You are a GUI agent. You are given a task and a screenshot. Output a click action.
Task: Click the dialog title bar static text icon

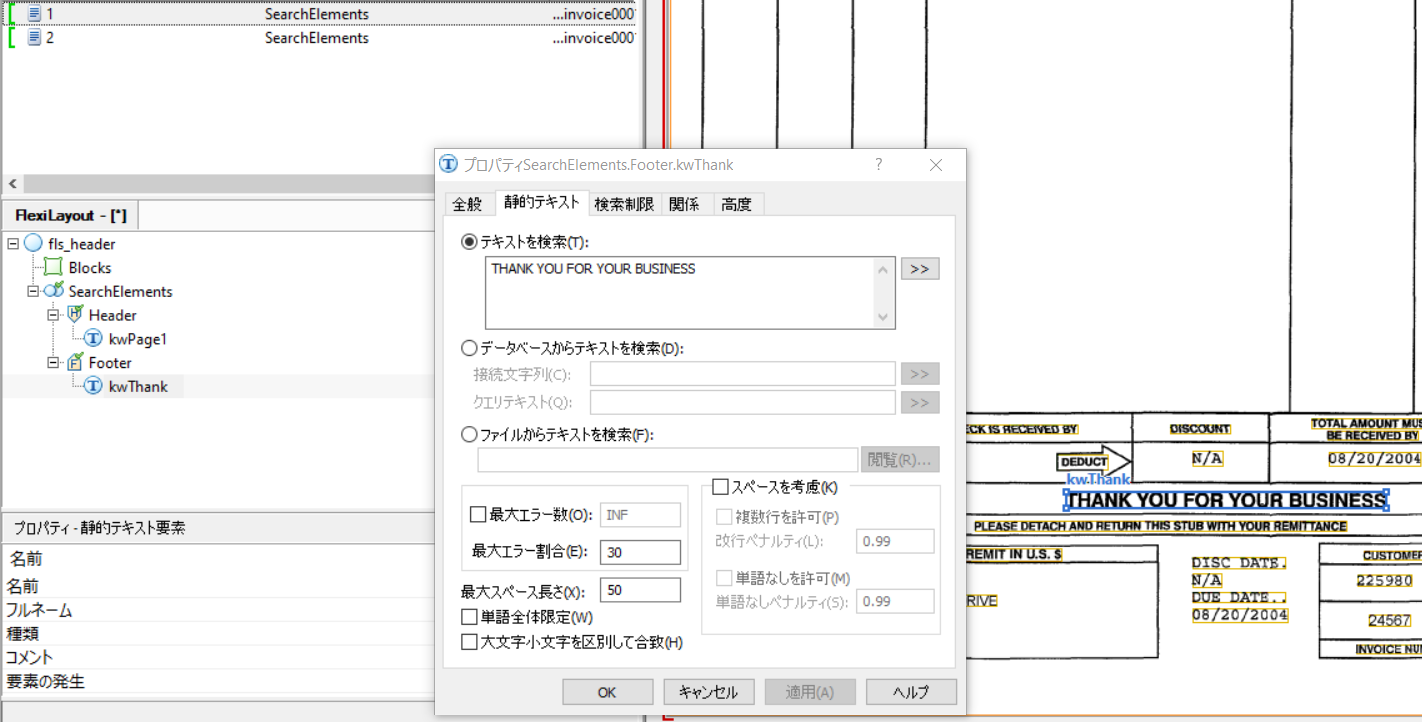[449, 165]
